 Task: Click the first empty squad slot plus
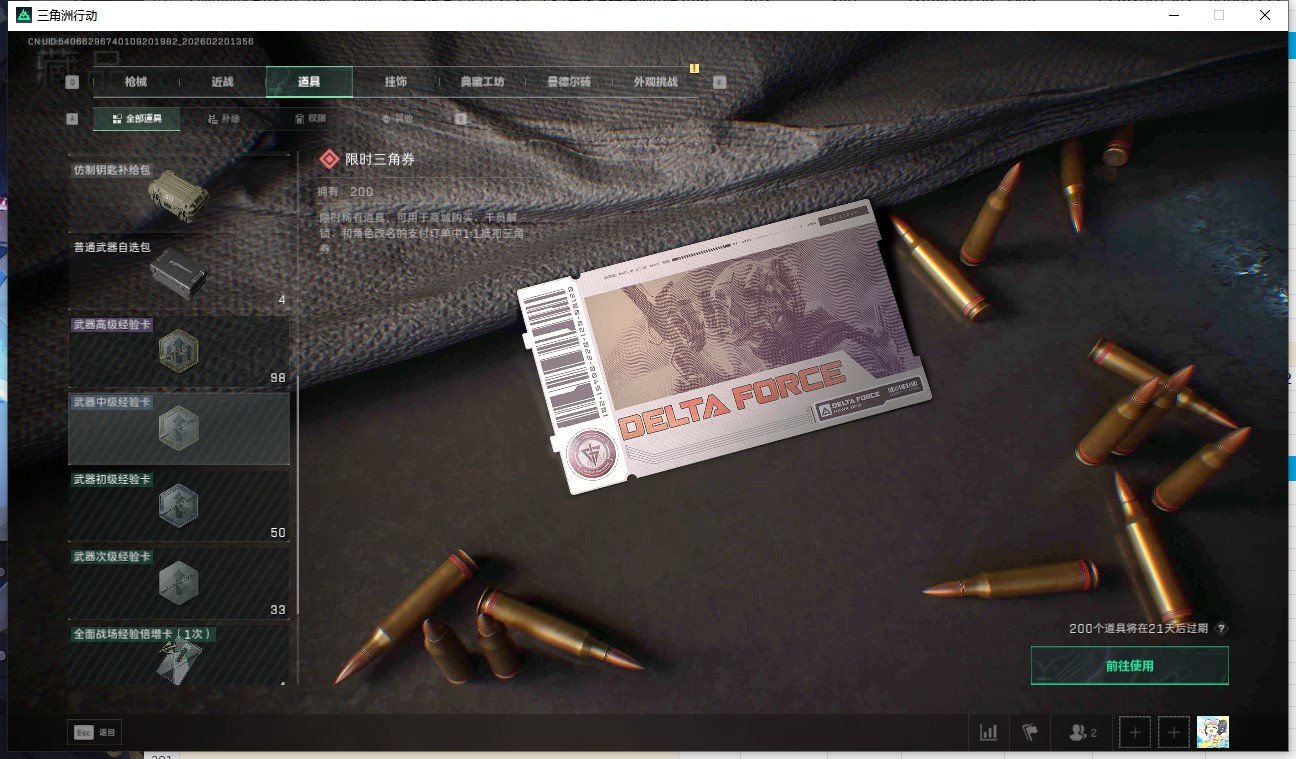pyautogui.click(x=1135, y=732)
